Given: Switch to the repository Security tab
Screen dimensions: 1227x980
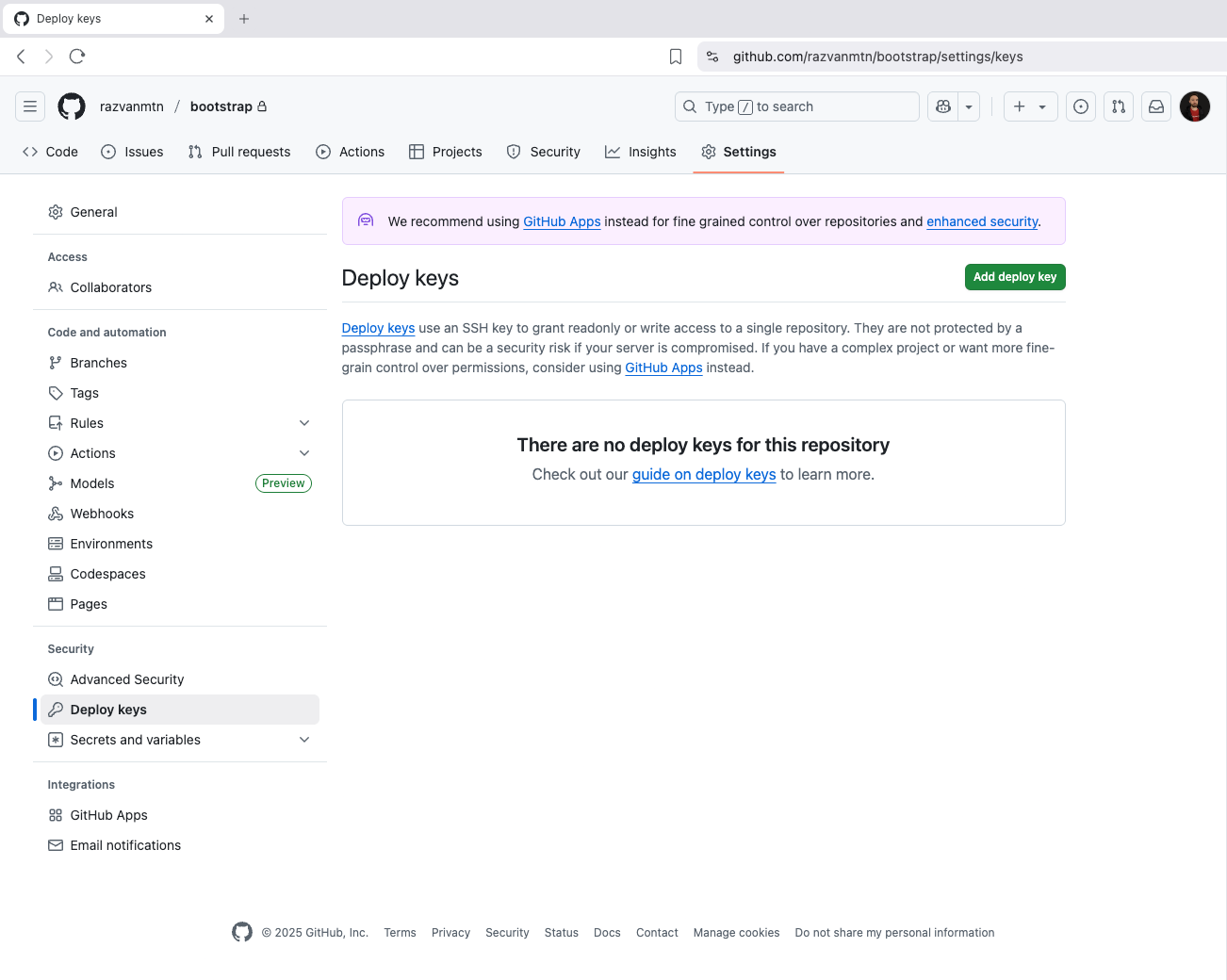Looking at the screenshot, I should 544,152.
